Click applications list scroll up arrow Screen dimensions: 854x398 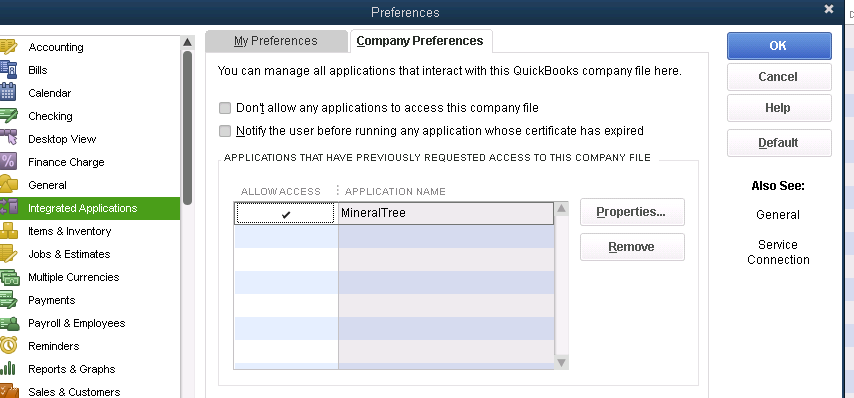562,209
